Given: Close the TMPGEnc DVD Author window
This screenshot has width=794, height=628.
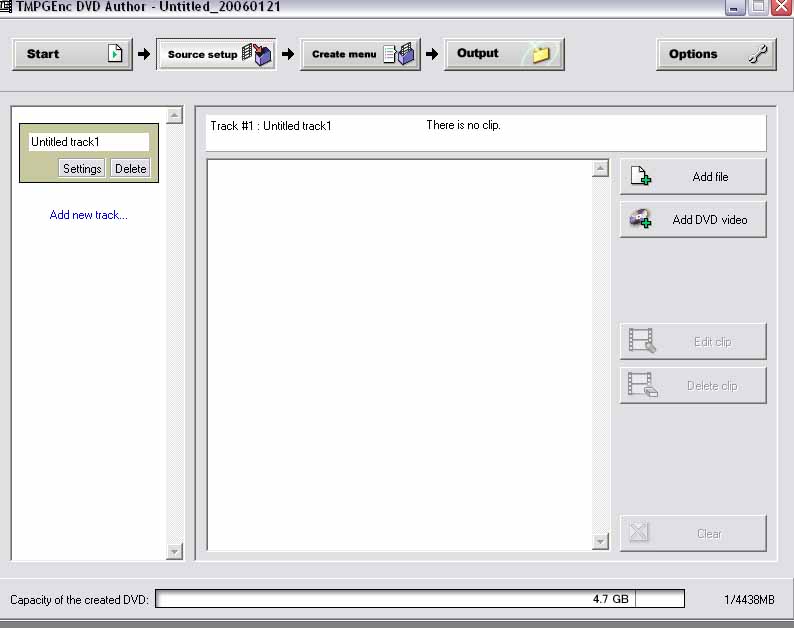Looking at the screenshot, I should [x=781, y=7].
